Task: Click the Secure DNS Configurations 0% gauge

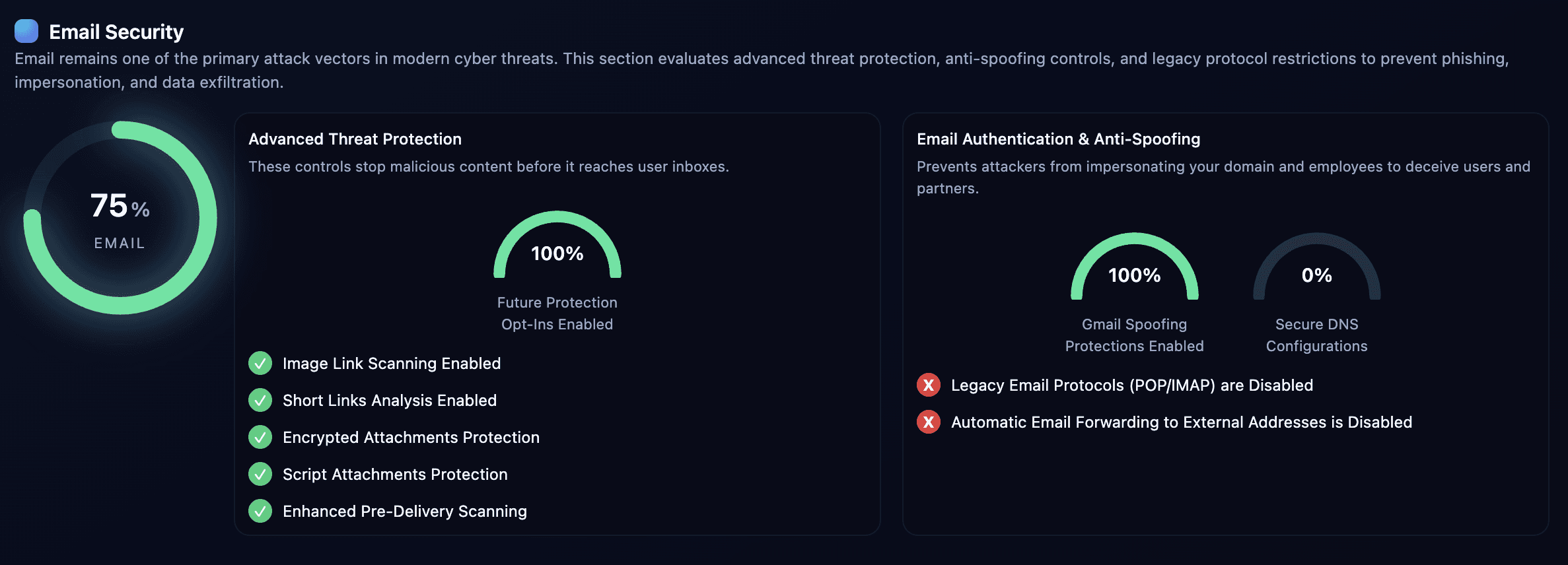Action: [x=1316, y=269]
